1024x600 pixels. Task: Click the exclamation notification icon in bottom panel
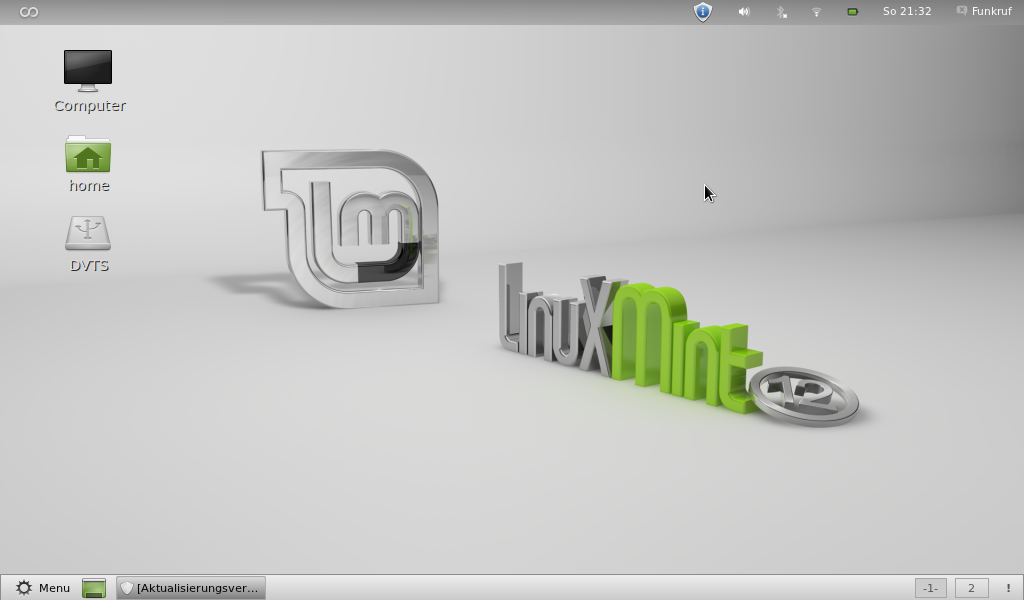[1007, 588]
